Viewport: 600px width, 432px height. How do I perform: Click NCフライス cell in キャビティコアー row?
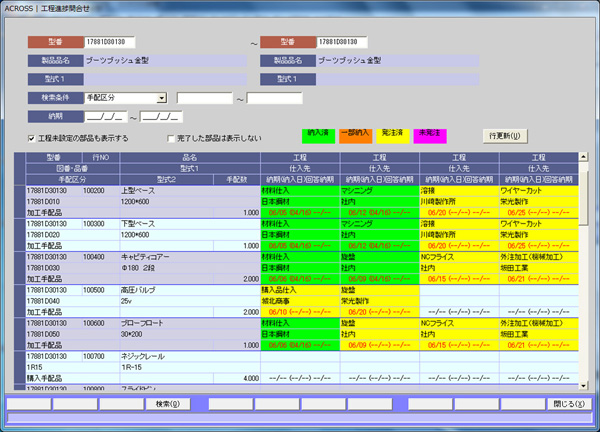click(x=459, y=257)
